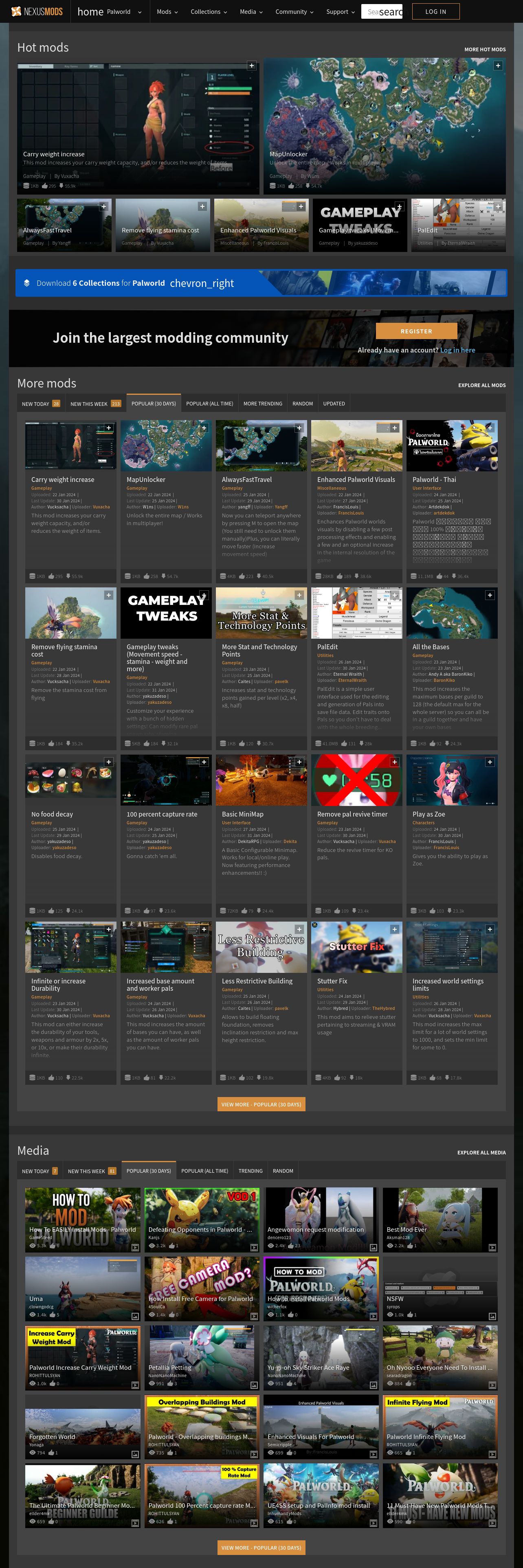Expand the Mods menu dropdown
523x1568 pixels.
[167, 11]
